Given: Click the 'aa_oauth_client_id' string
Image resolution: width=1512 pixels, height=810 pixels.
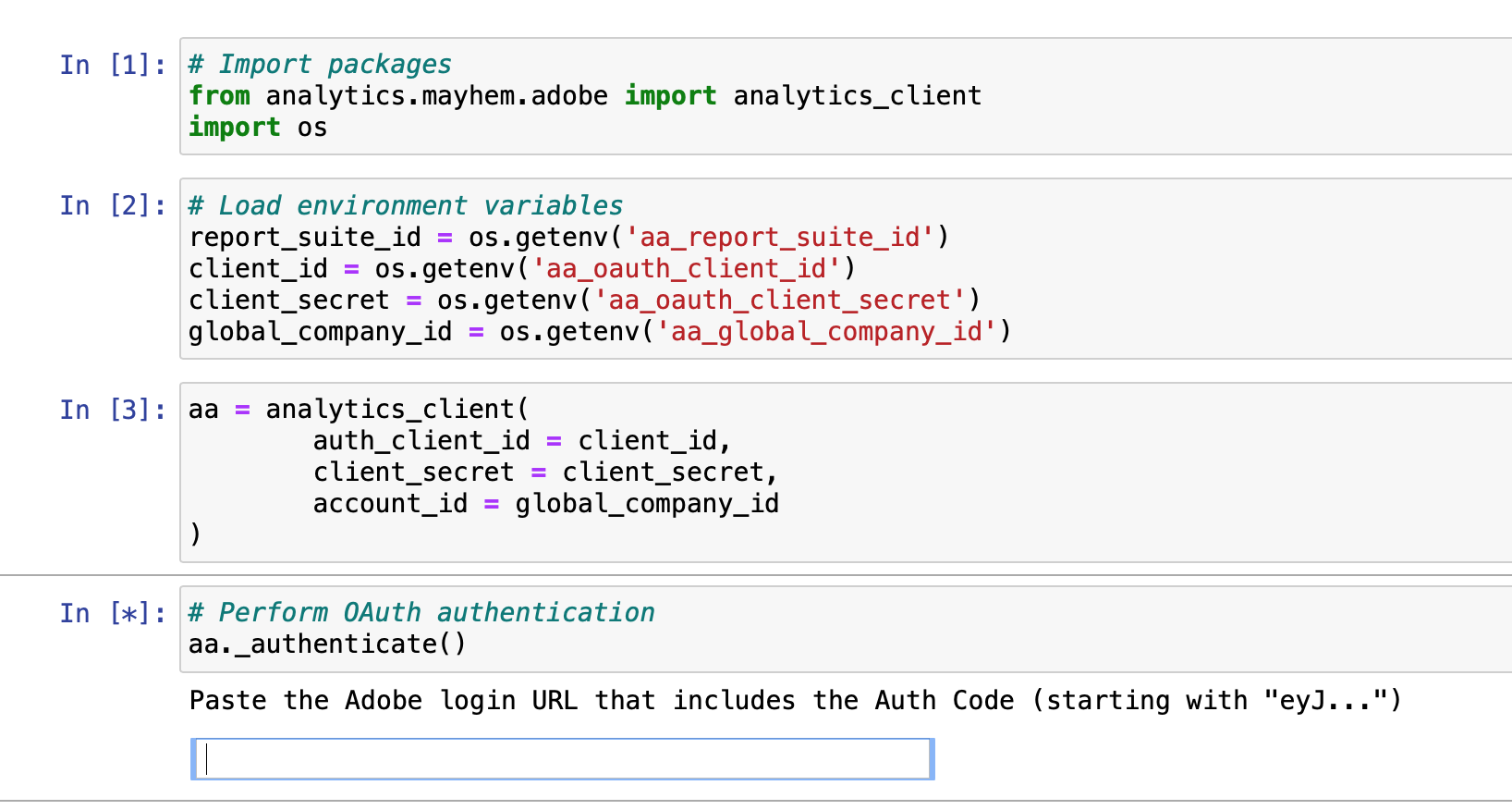Looking at the screenshot, I should [687, 269].
